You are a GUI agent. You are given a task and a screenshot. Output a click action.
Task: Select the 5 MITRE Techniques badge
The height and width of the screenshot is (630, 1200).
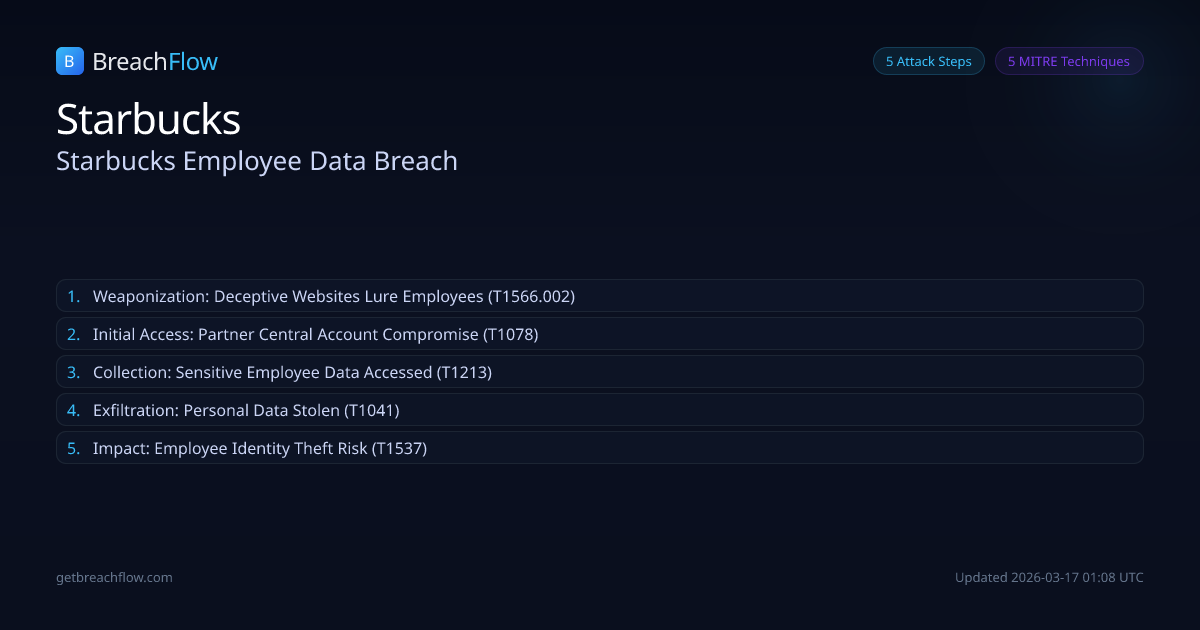tap(1068, 61)
